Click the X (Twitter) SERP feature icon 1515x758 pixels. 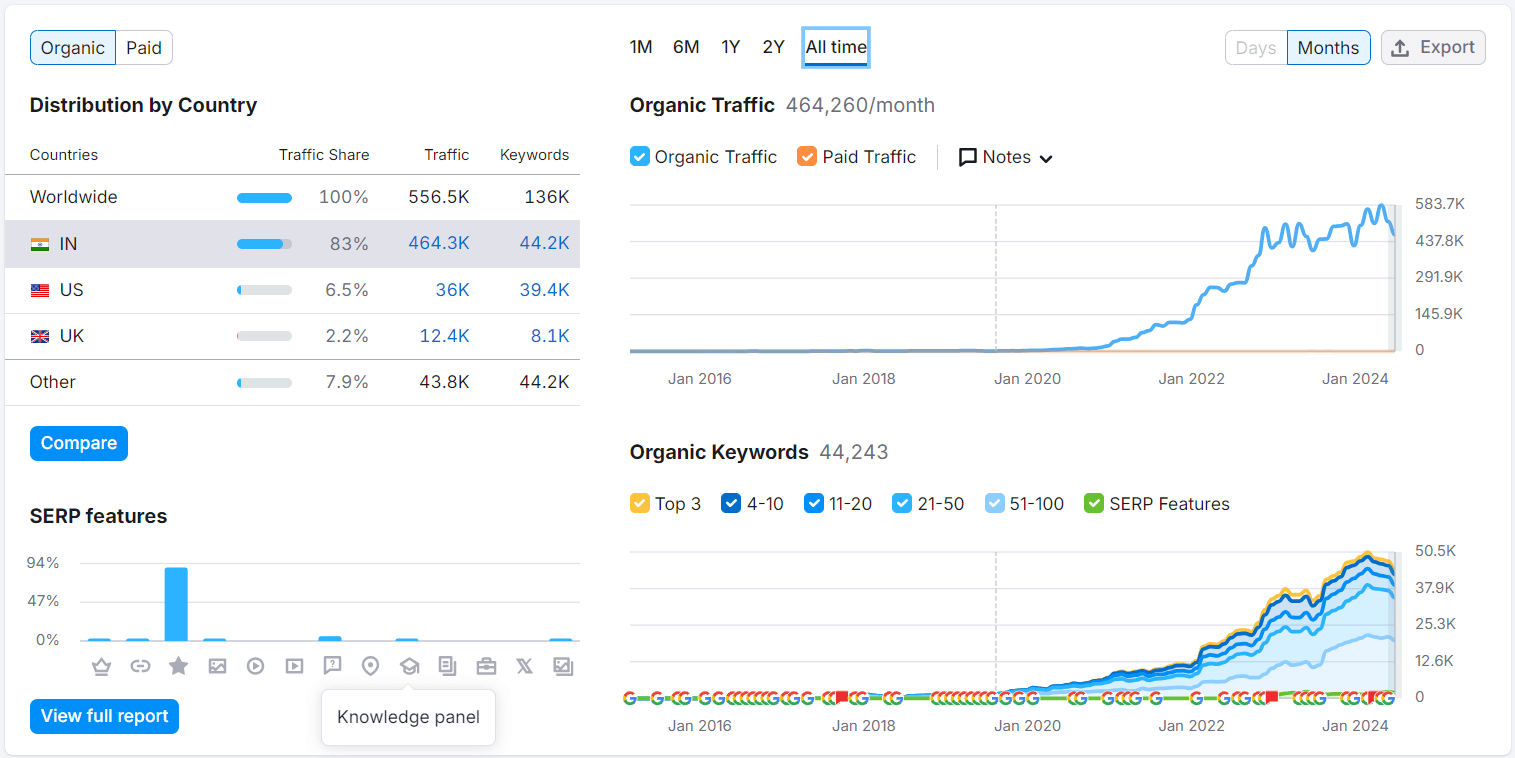524,666
